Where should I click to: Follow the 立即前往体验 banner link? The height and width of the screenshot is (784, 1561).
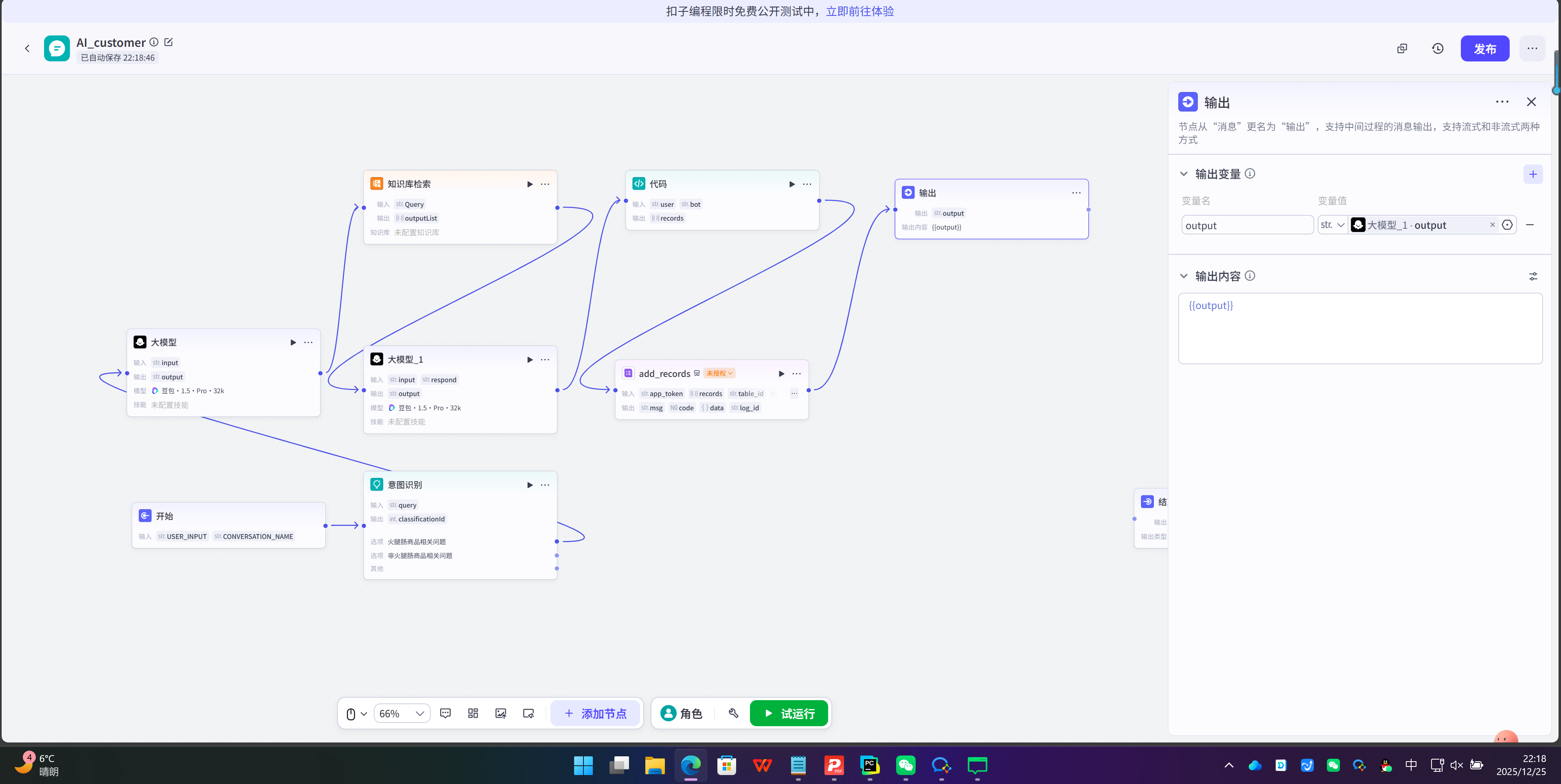[859, 11]
